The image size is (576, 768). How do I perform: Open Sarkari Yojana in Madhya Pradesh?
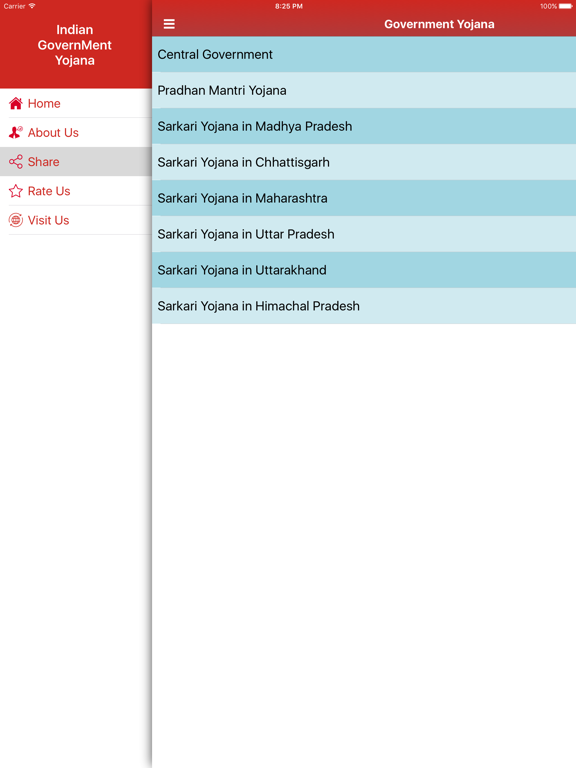point(364,126)
